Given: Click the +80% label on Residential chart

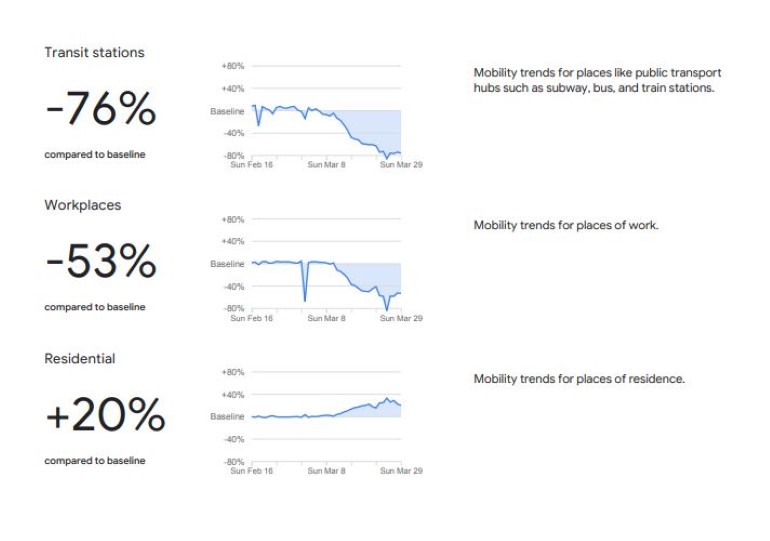Looking at the screenshot, I should coord(232,371).
